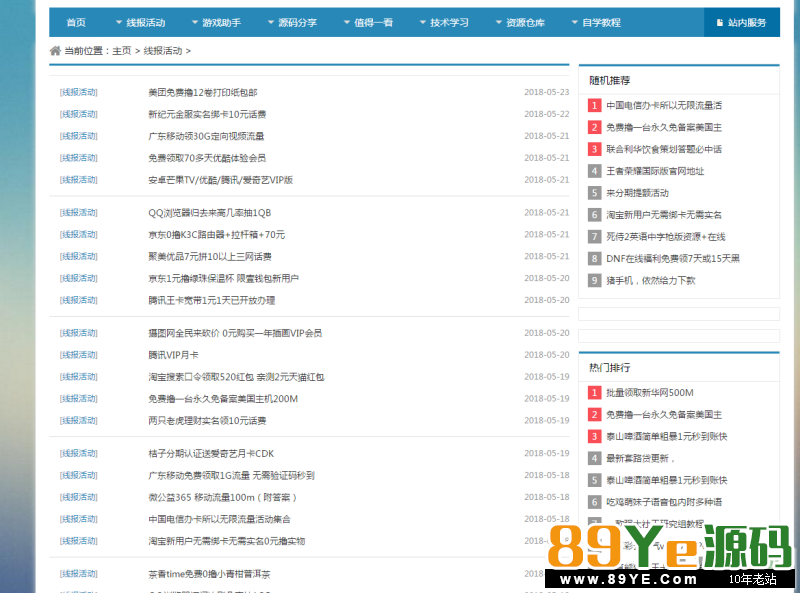The image size is (800, 593).
Task: Select 游戏助手 in the navigation bar
Action: click(221, 22)
